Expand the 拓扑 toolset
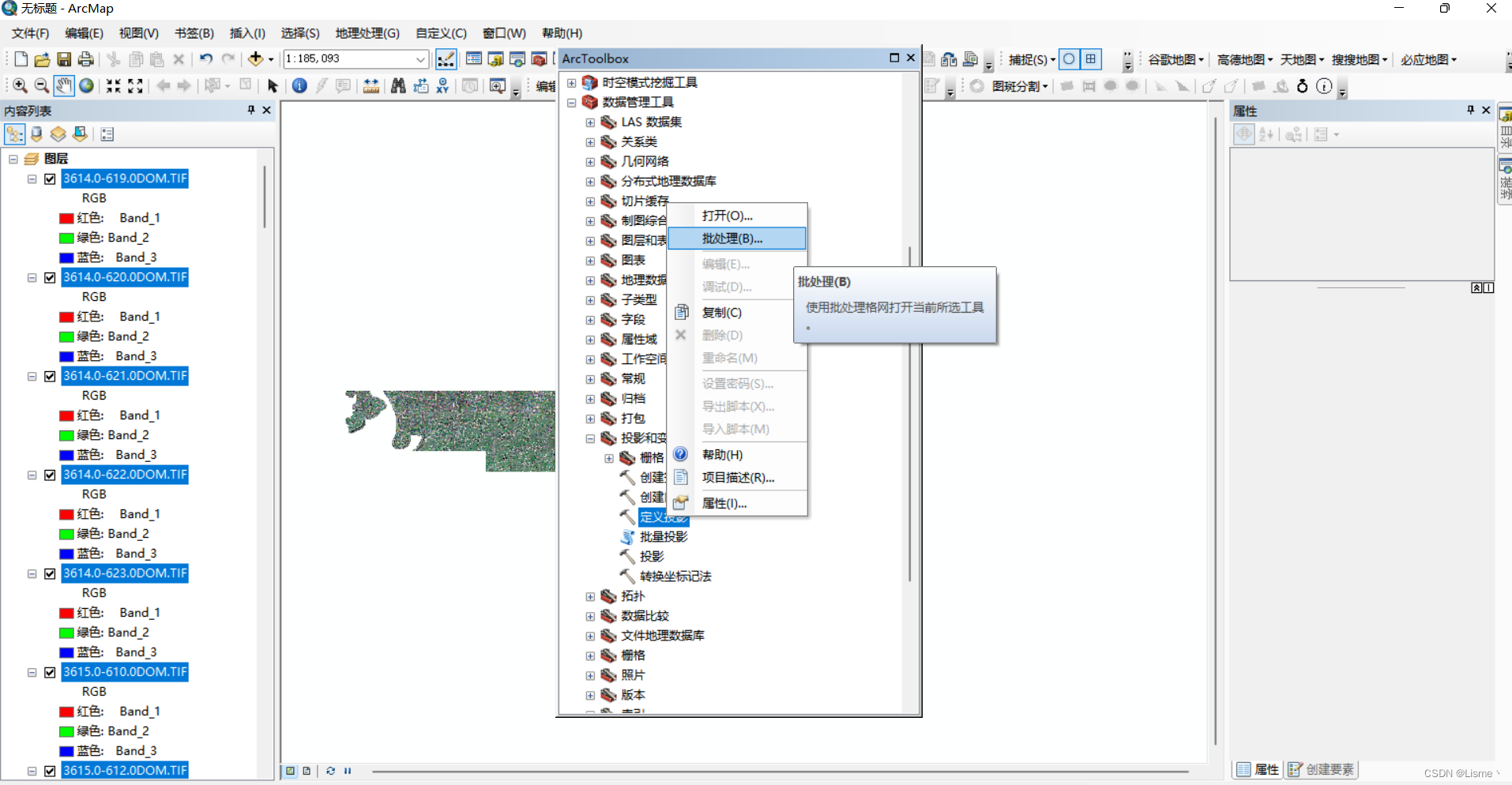 [x=590, y=597]
